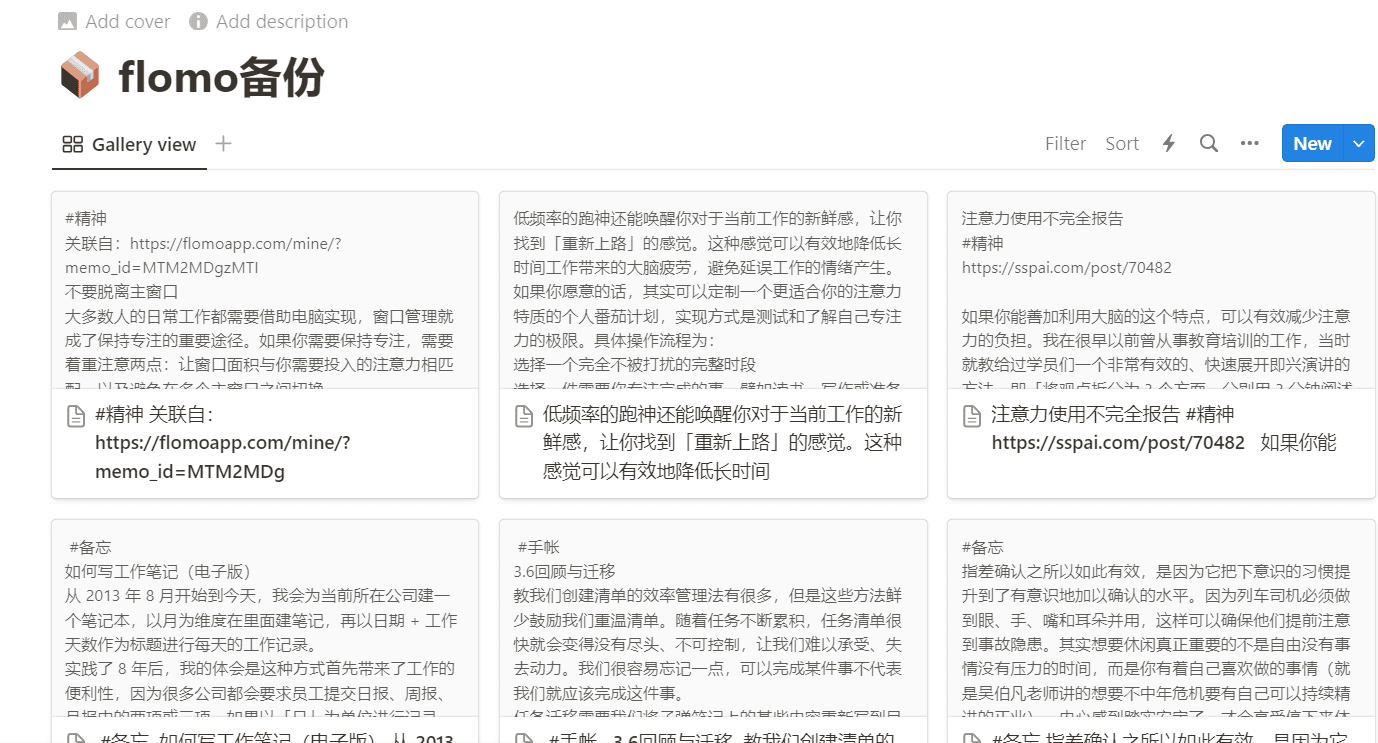1378x743 pixels.
Task: Click the #手帐 tag text
Action: pyautogui.click(x=537, y=547)
